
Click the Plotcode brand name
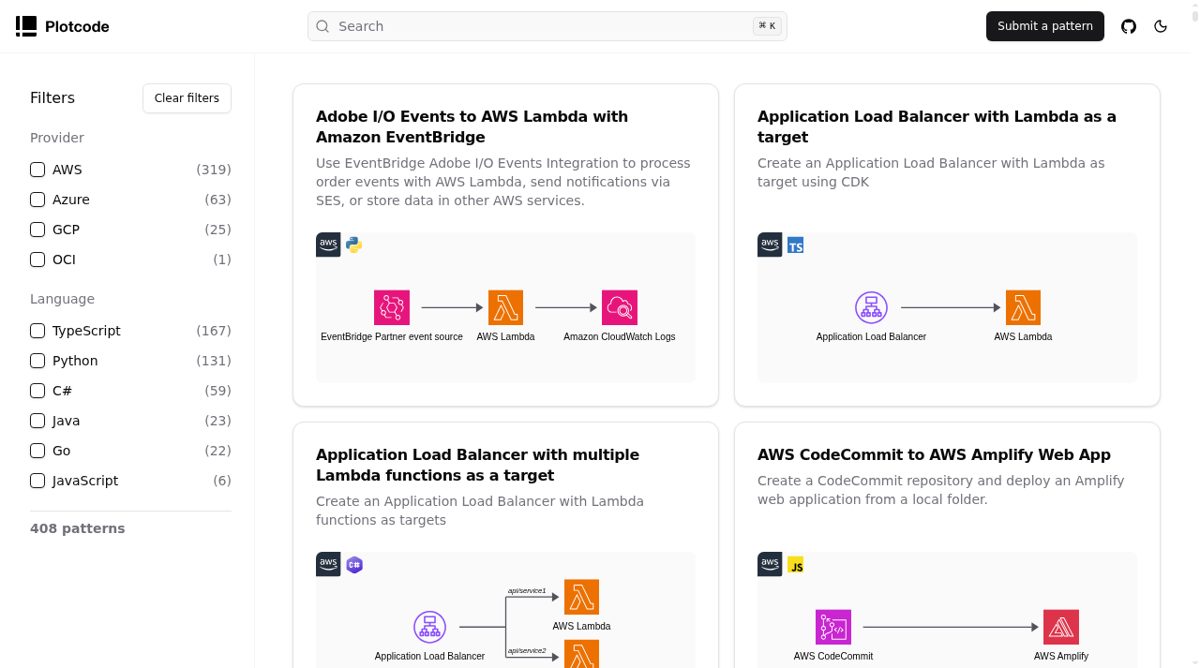[77, 27]
